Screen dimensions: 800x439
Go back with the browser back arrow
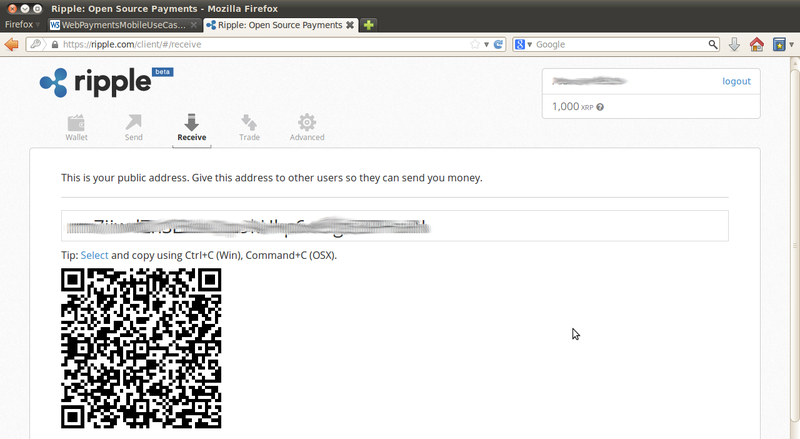11,44
